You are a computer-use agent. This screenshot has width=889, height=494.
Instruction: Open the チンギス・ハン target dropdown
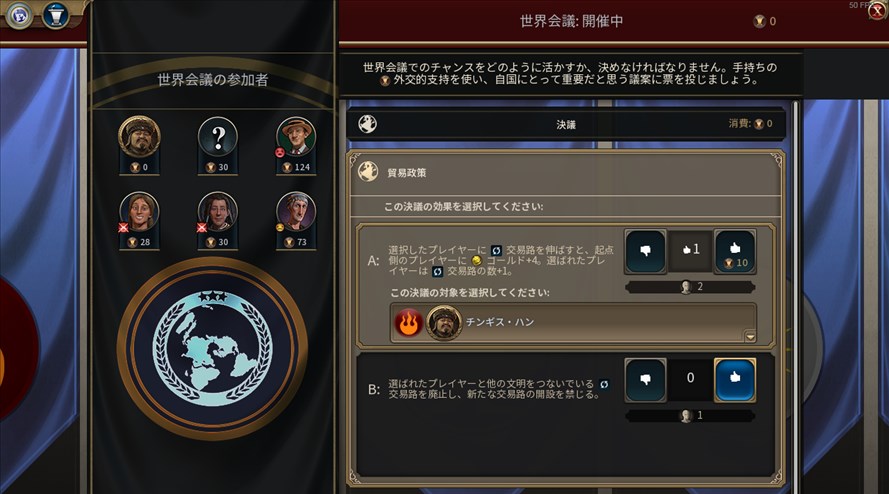[573, 322]
